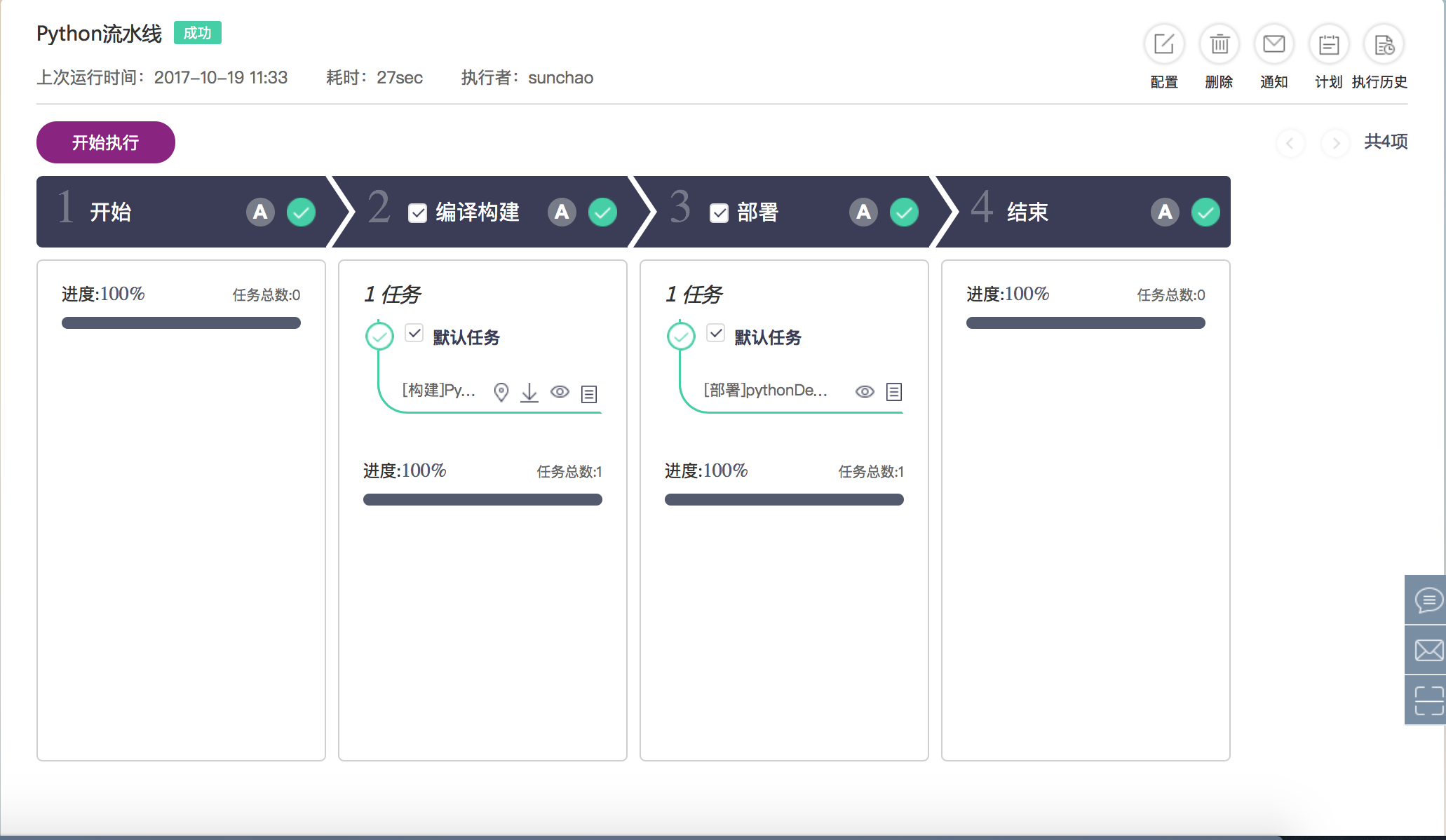Click the progress bar in 编译构建 panel
The height and width of the screenshot is (840, 1446).
pyautogui.click(x=482, y=500)
